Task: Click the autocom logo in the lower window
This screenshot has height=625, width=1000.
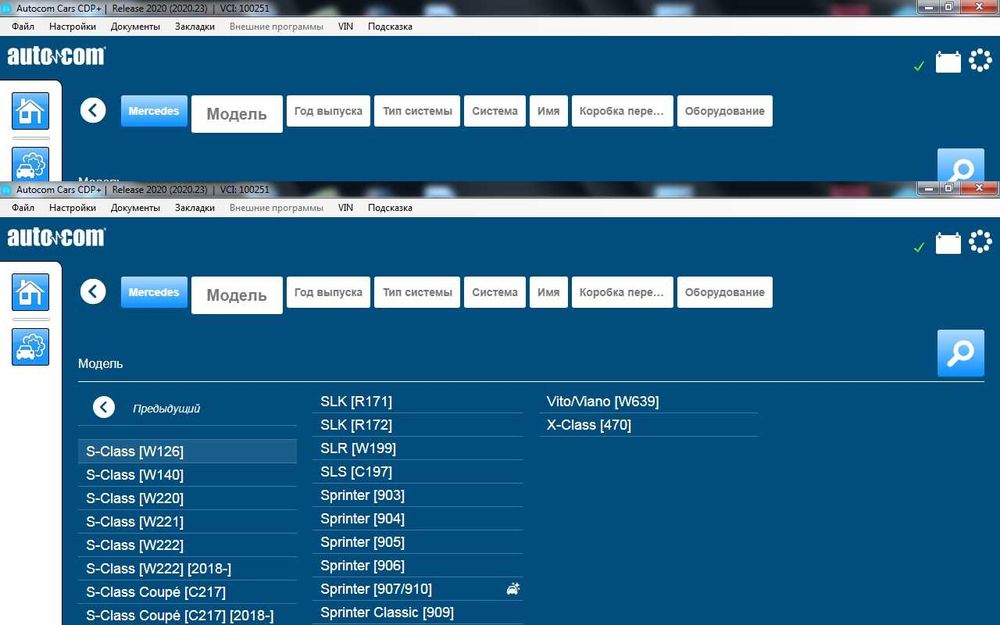Action: [56, 237]
